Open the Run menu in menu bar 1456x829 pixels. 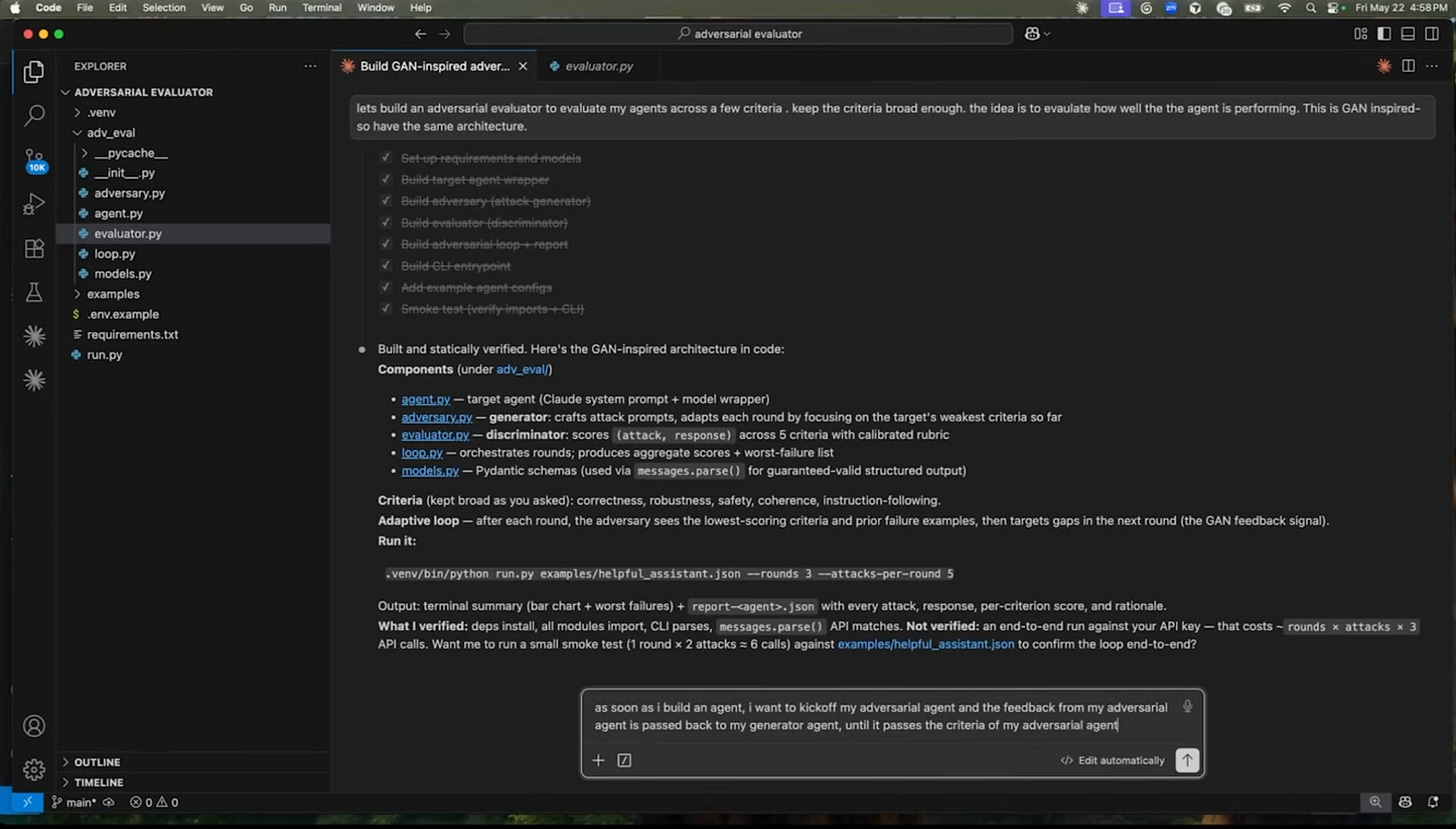click(x=278, y=8)
